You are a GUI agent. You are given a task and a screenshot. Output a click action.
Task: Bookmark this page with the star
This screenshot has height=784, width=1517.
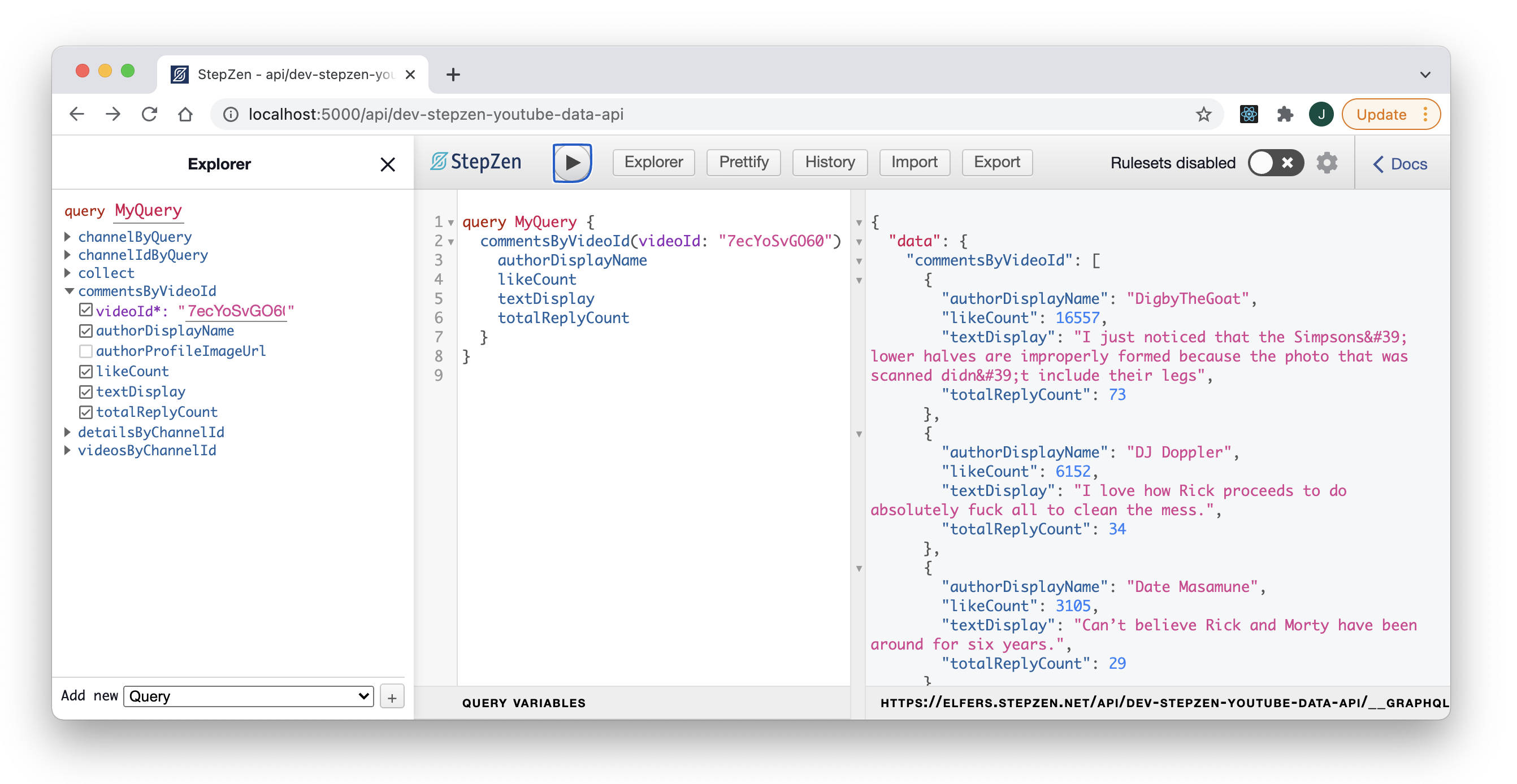[x=1203, y=114]
